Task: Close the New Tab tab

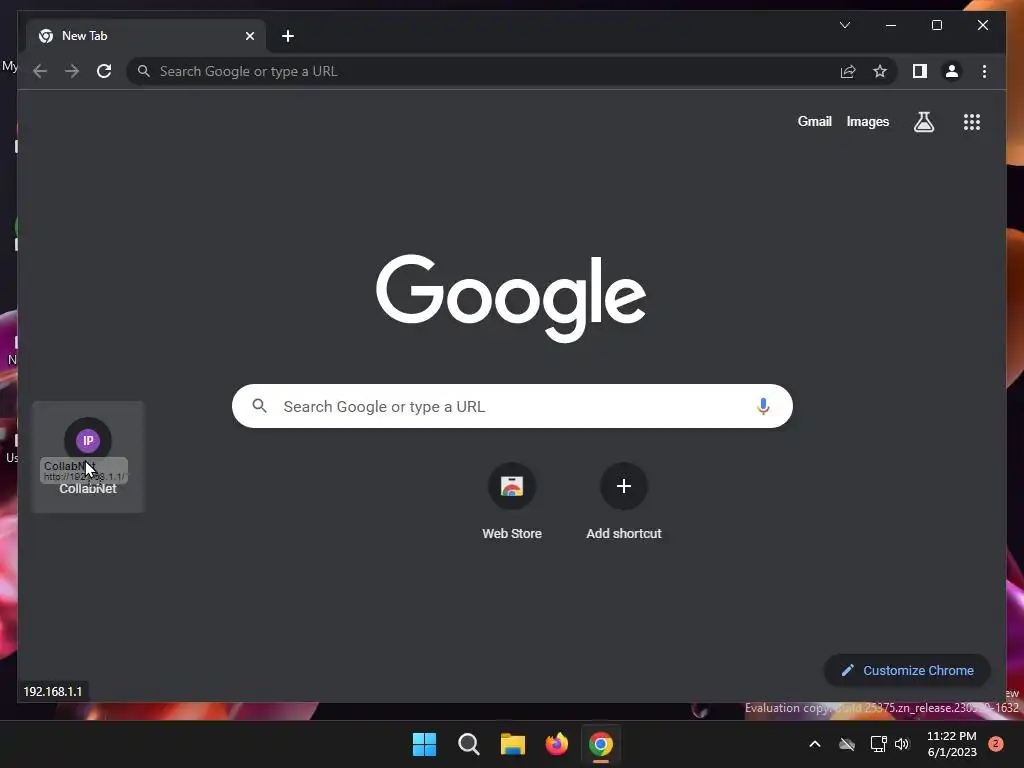Action: (x=249, y=36)
